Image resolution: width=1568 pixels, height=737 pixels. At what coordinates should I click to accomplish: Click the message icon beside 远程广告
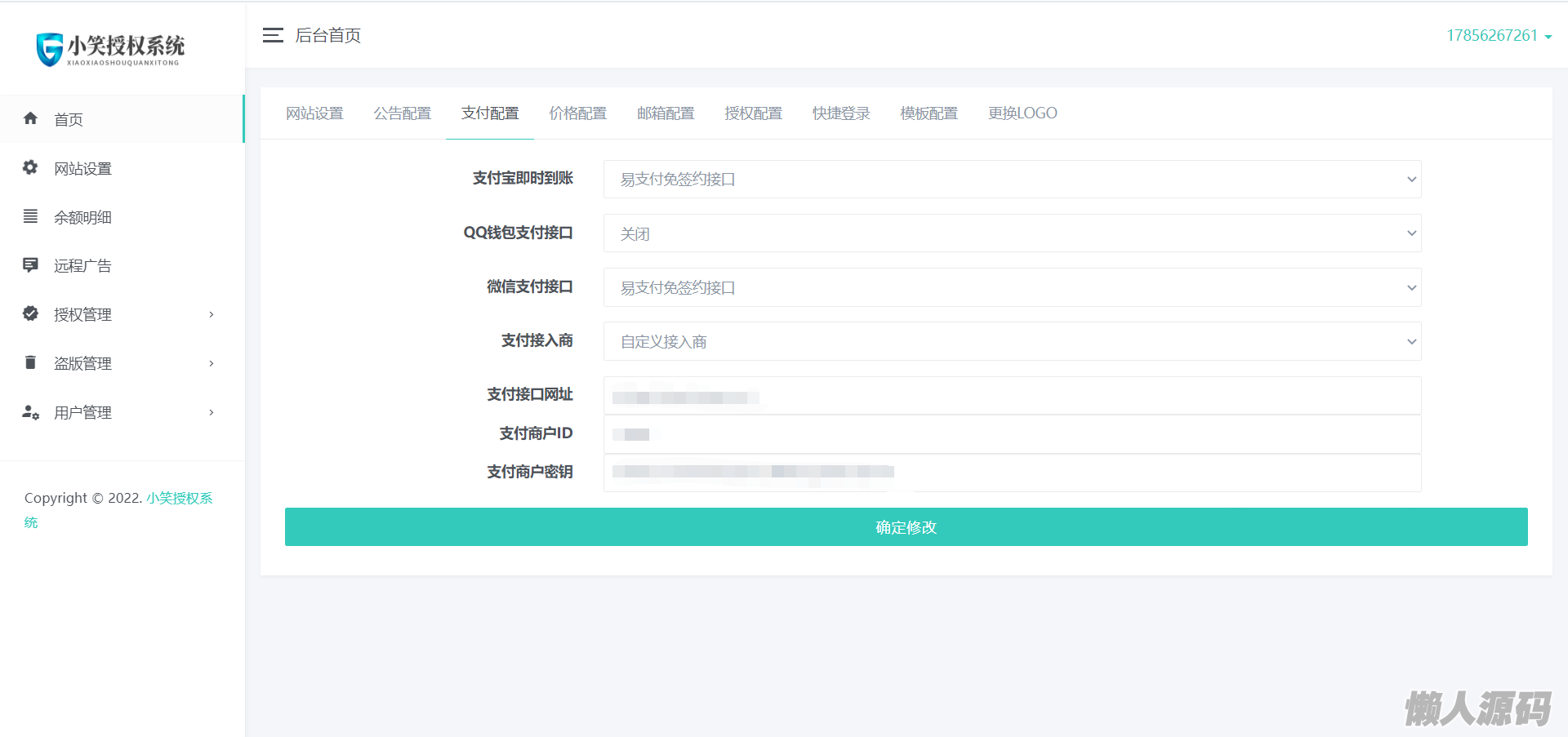click(x=31, y=265)
